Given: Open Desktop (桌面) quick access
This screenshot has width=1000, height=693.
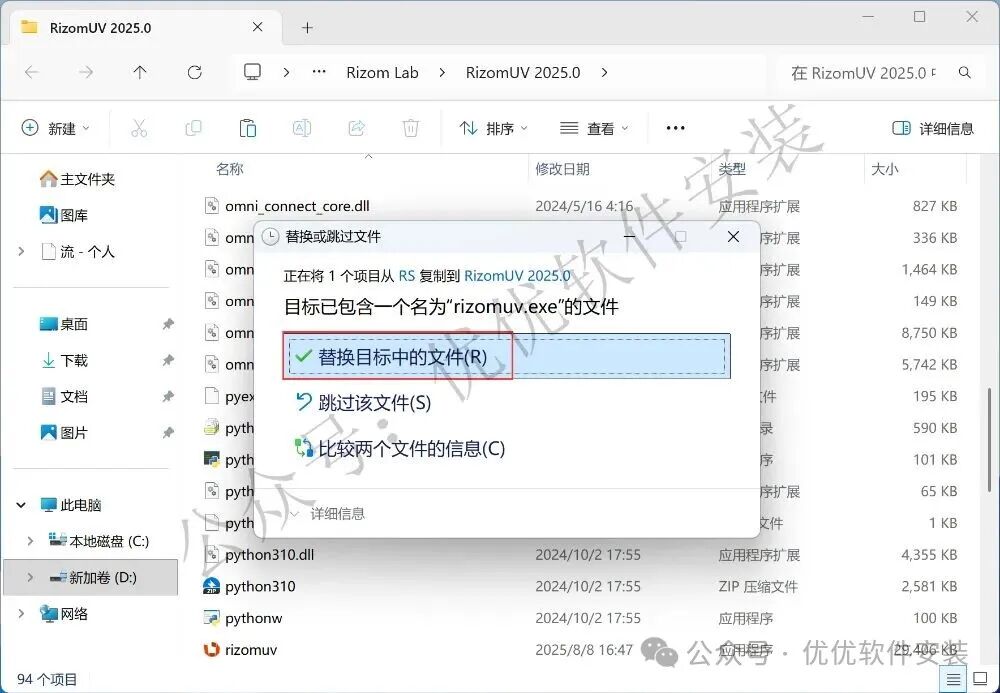Looking at the screenshot, I should pos(64,324).
